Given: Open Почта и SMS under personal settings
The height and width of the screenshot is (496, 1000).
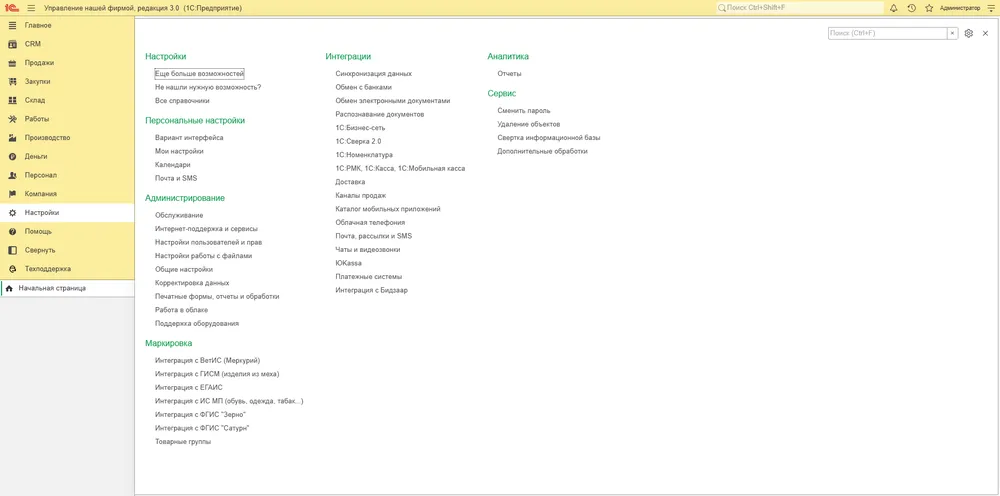Looking at the screenshot, I should pyautogui.click(x=176, y=179).
